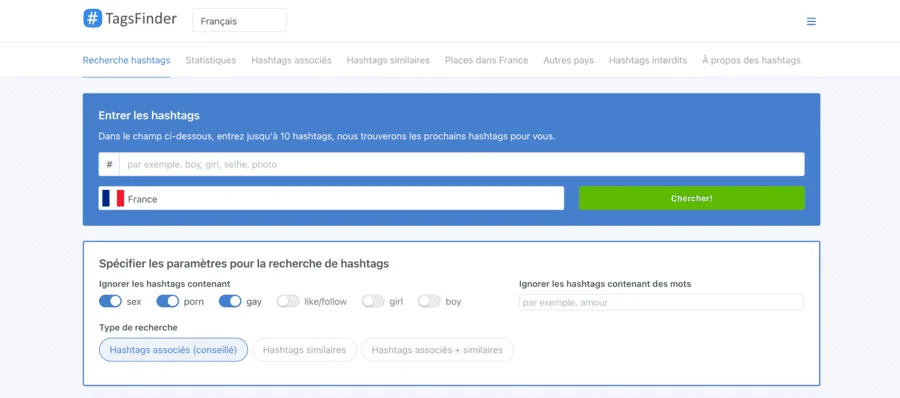Click the French flag icon
Viewport: 900px width, 398px height.
tap(113, 198)
